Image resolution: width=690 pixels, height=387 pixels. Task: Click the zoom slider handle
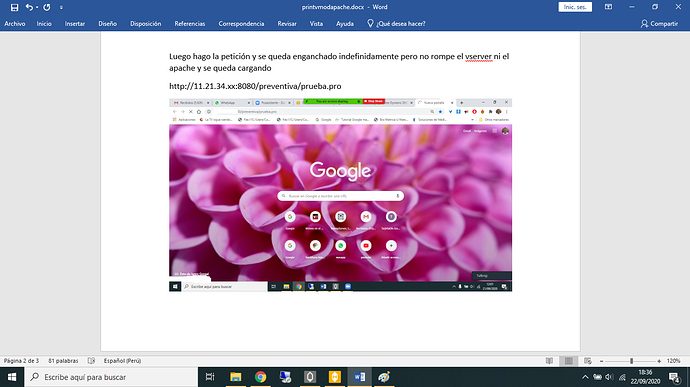click(x=631, y=361)
